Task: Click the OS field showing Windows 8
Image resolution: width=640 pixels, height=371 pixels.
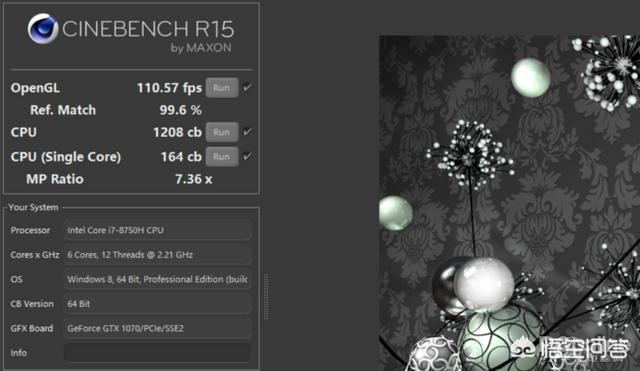Action: [157, 279]
